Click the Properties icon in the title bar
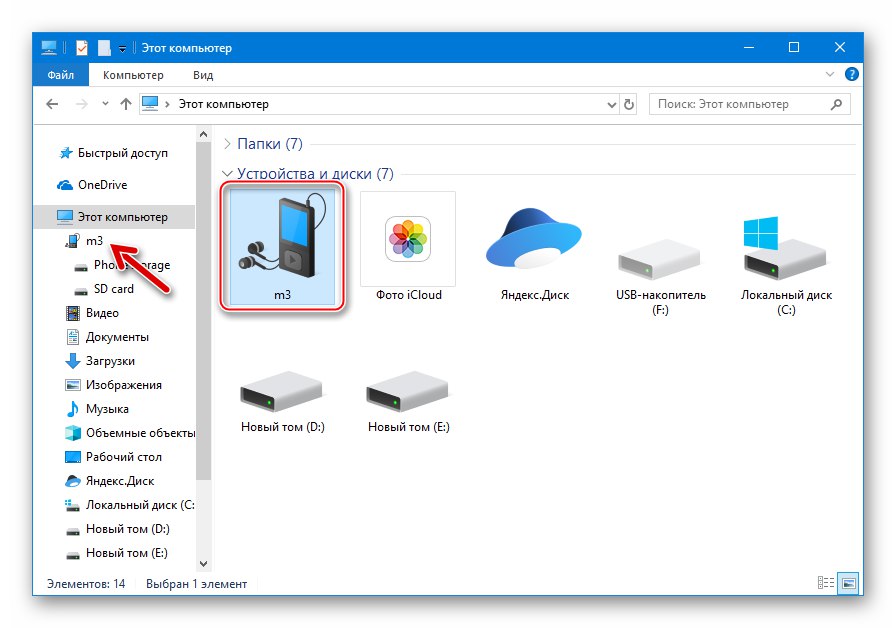The height and width of the screenshot is (628, 896). pyautogui.click(x=82, y=47)
